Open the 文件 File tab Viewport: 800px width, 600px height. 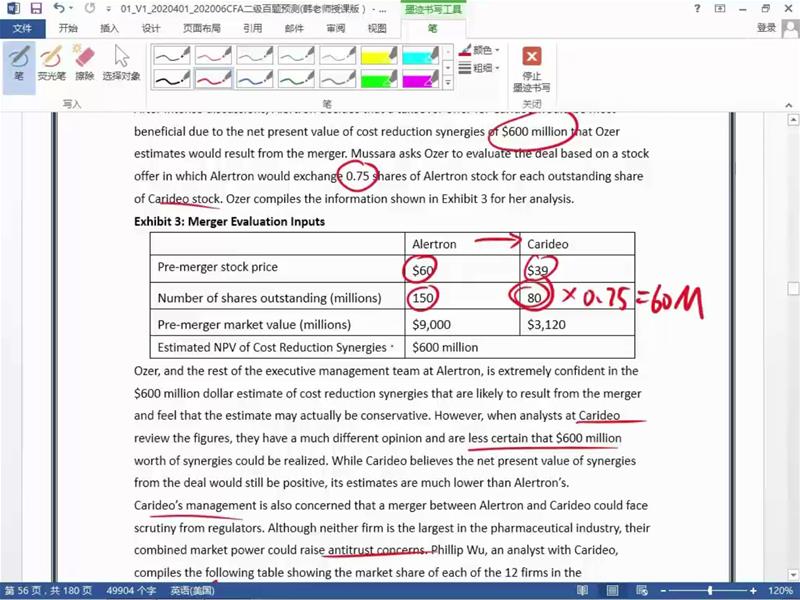22,28
